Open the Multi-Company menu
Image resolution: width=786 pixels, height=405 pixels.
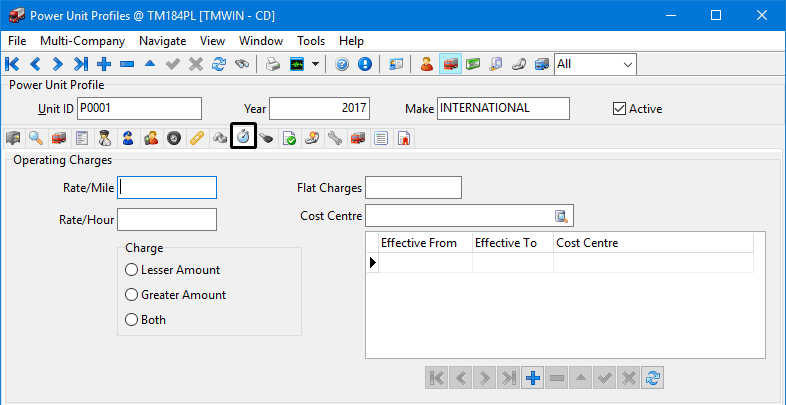pyautogui.click(x=82, y=41)
